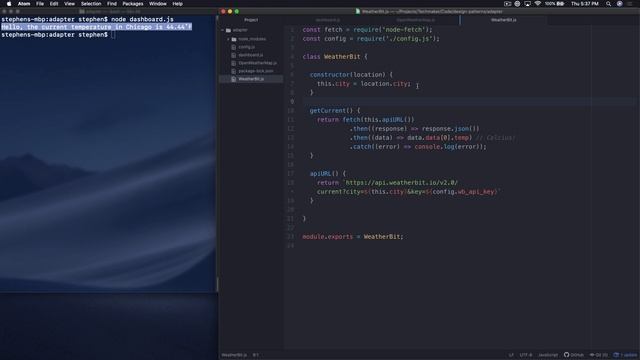
Task: Open the Help menu
Action: point(178,4)
